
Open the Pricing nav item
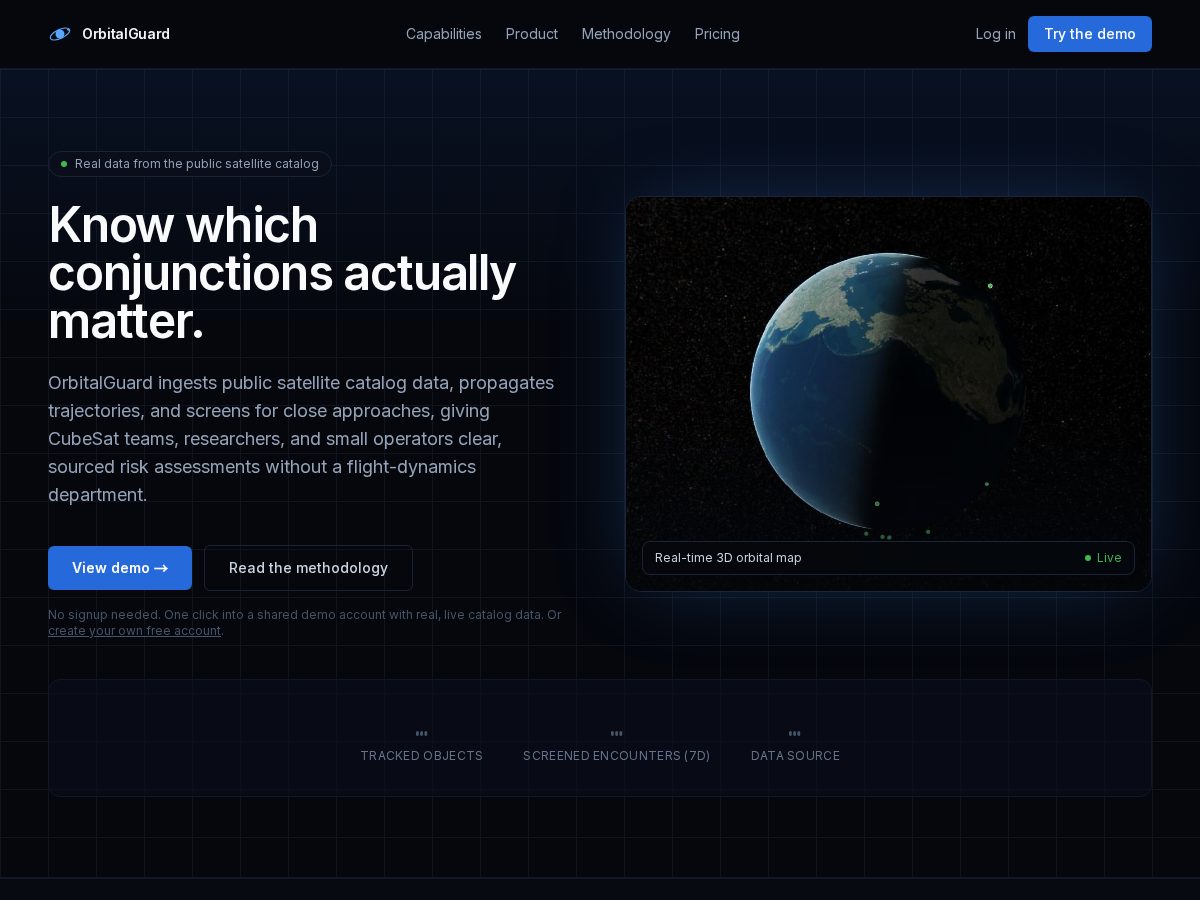click(x=717, y=34)
